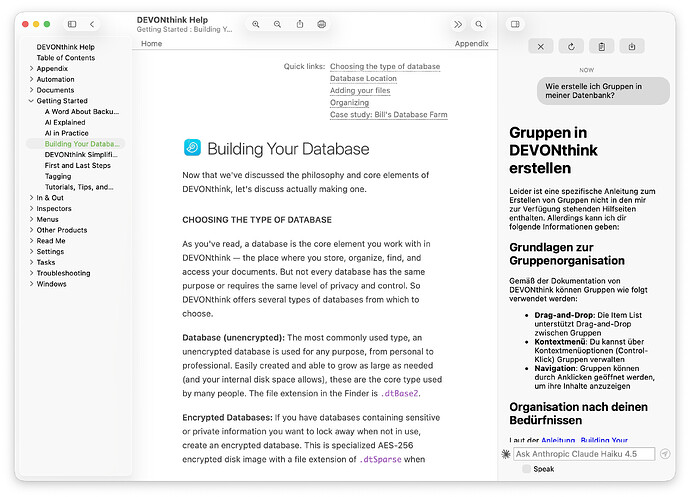Click the DEVONthink icon beside the heading

(192, 148)
